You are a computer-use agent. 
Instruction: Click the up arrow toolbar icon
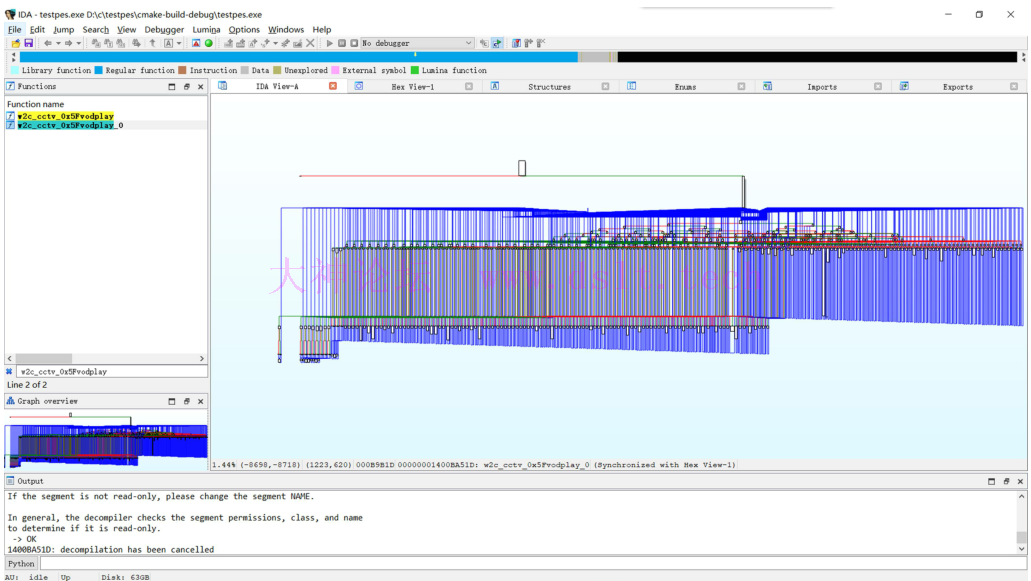click(x=153, y=43)
